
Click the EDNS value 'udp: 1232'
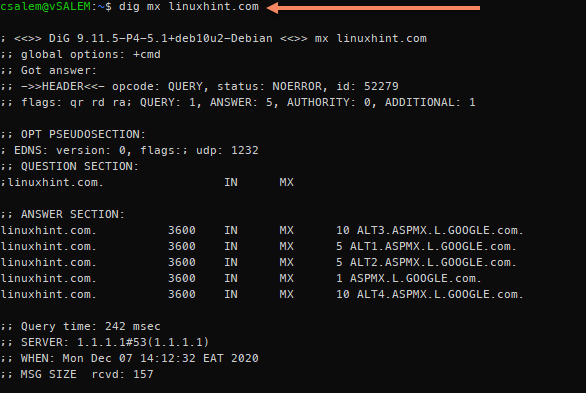point(227,150)
